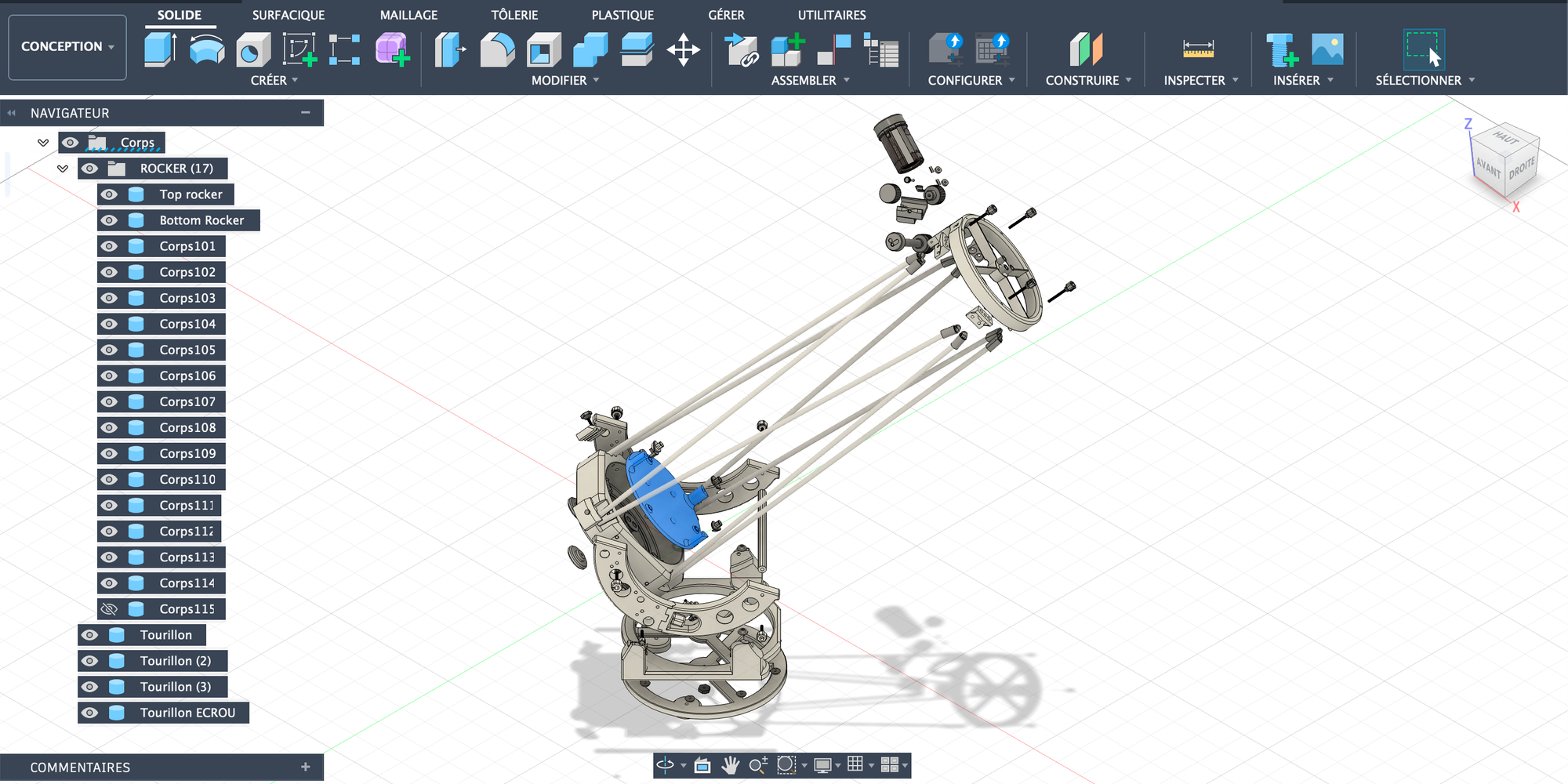This screenshot has width=1568, height=784.
Task: Activate the Orbit tool in the navigation bar
Action: point(666,765)
